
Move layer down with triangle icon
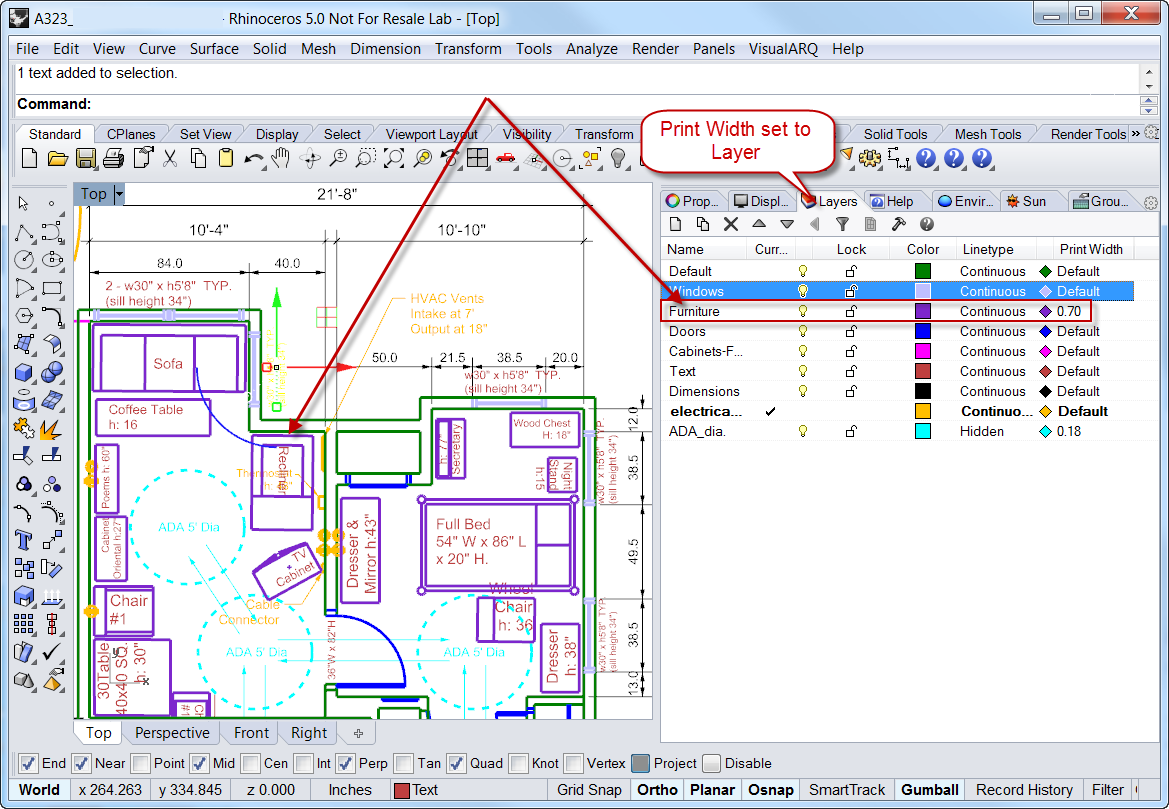(x=787, y=224)
